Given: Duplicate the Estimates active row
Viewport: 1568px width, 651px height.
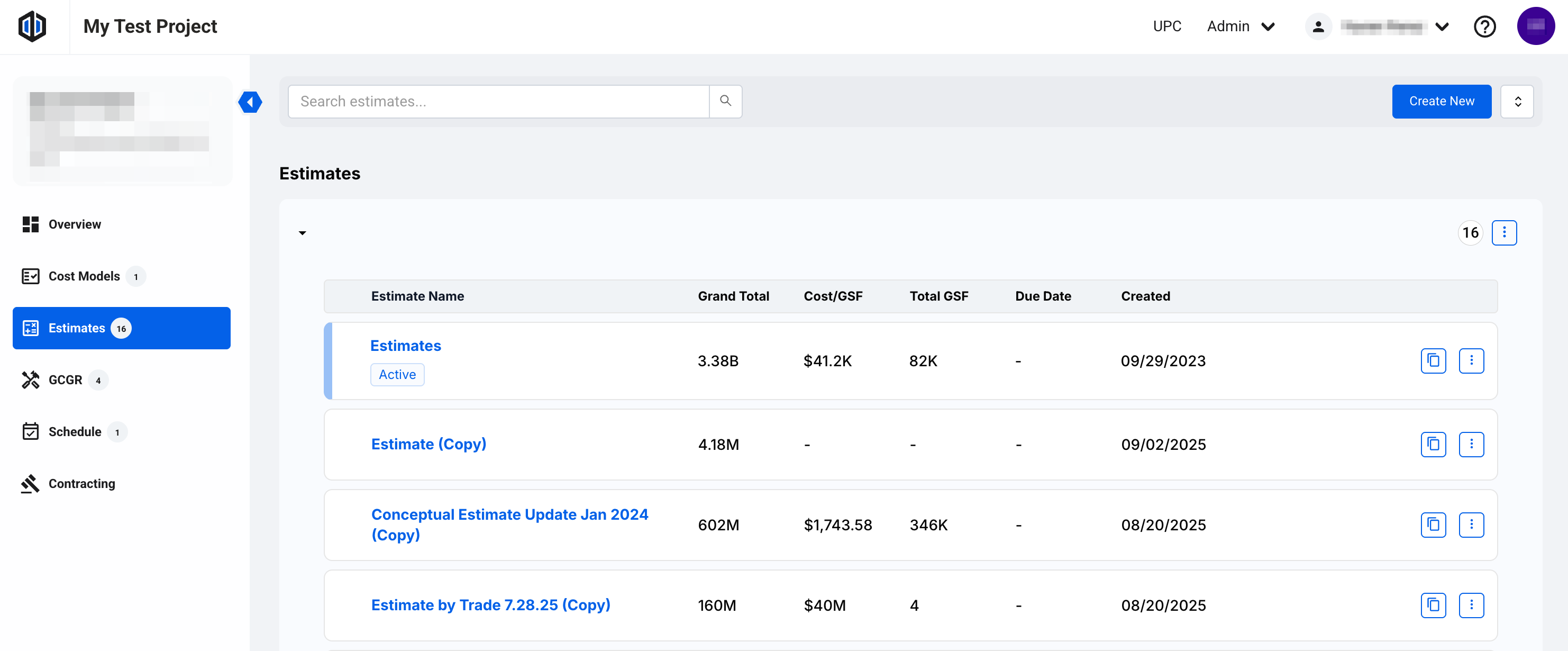Looking at the screenshot, I should coord(1433,361).
